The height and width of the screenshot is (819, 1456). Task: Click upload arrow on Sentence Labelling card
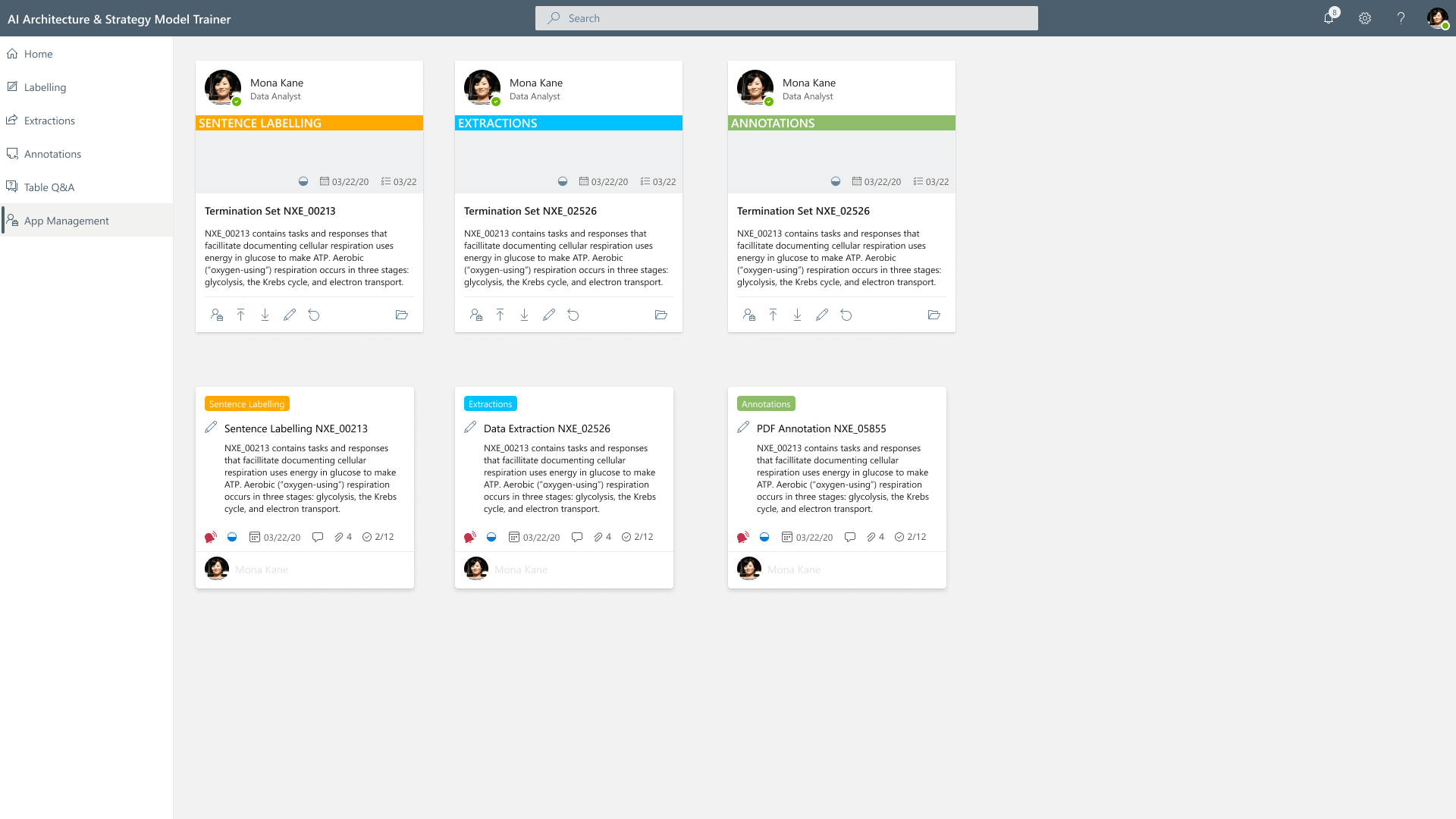click(240, 315)
